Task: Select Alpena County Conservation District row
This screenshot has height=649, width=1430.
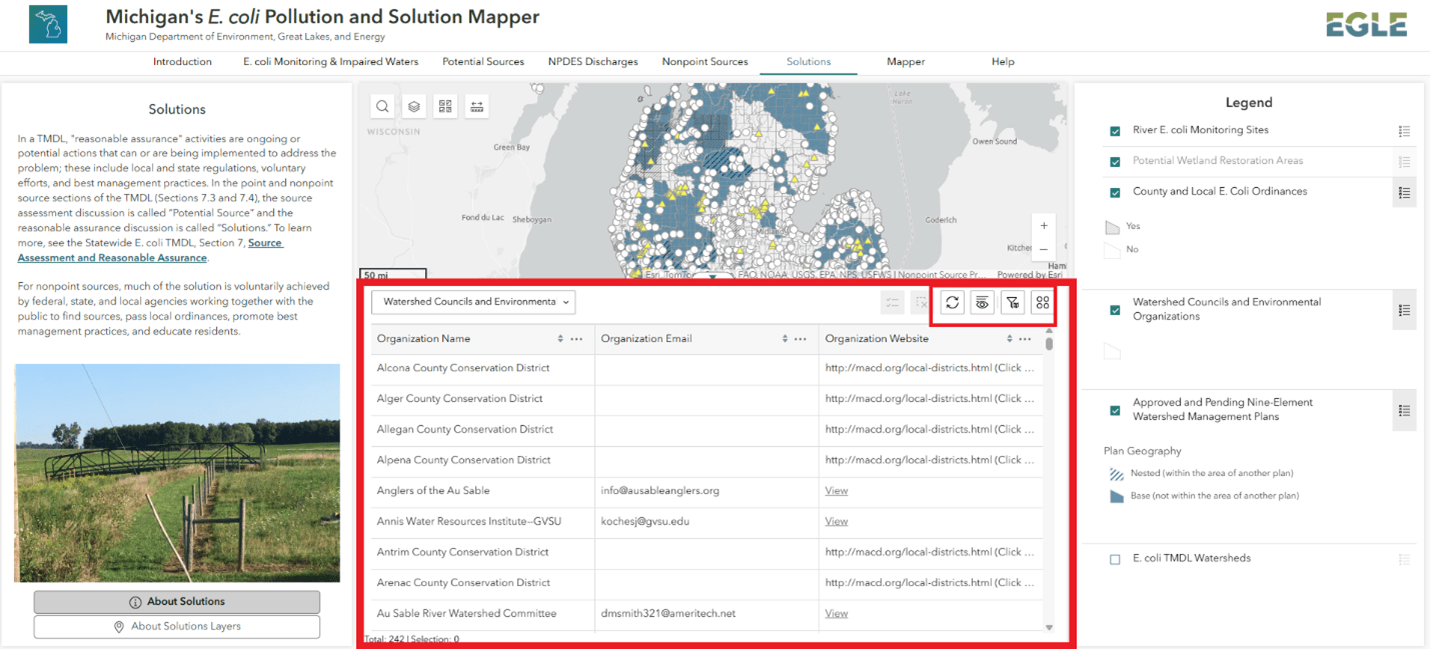Action: pos(707,461)
